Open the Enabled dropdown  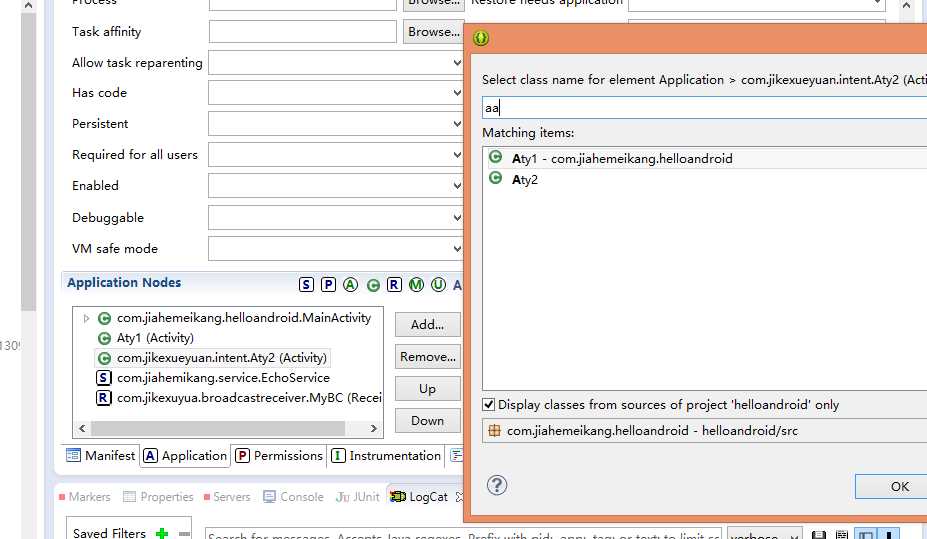point(336,186)
